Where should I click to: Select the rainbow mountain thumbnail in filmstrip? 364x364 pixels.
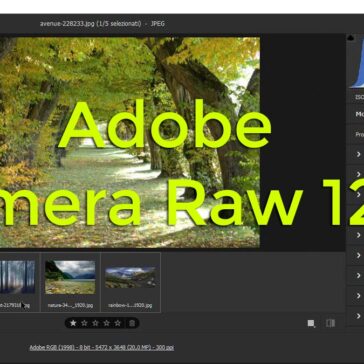point(130,277)
